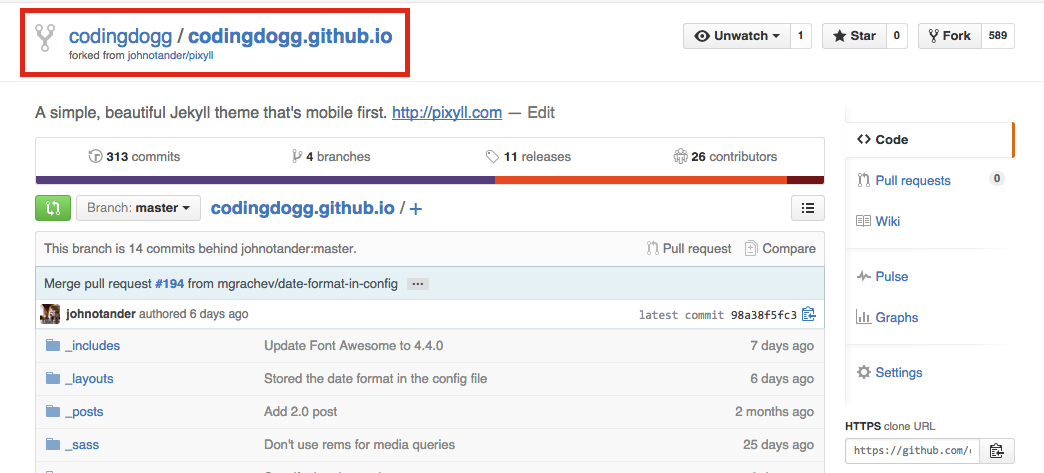This screenshot has height=473, width=1044.
Task: Visit the http://pixyll.com website link
Action: pos(447,113)
